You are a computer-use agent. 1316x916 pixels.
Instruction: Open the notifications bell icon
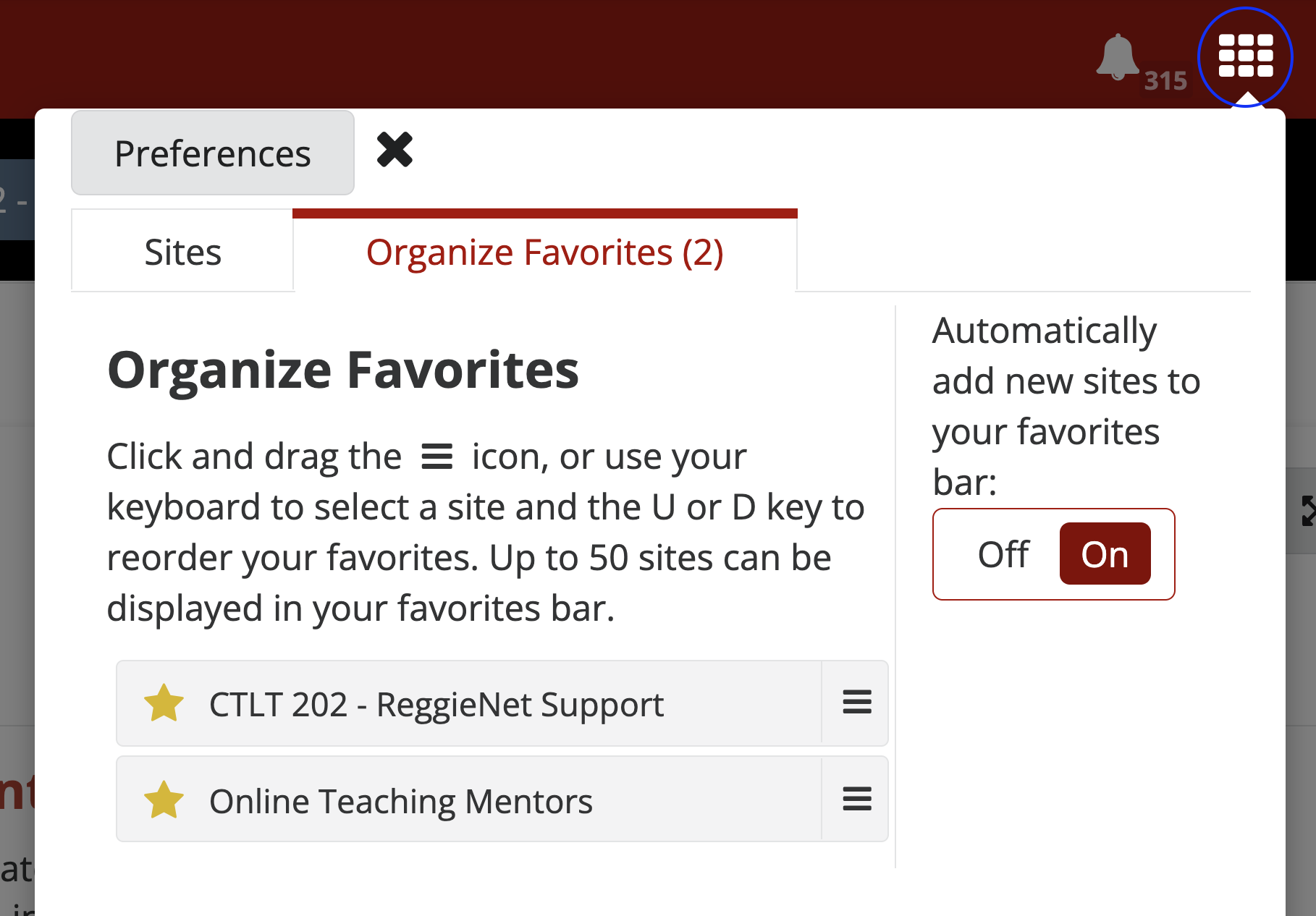[1117, 56]
